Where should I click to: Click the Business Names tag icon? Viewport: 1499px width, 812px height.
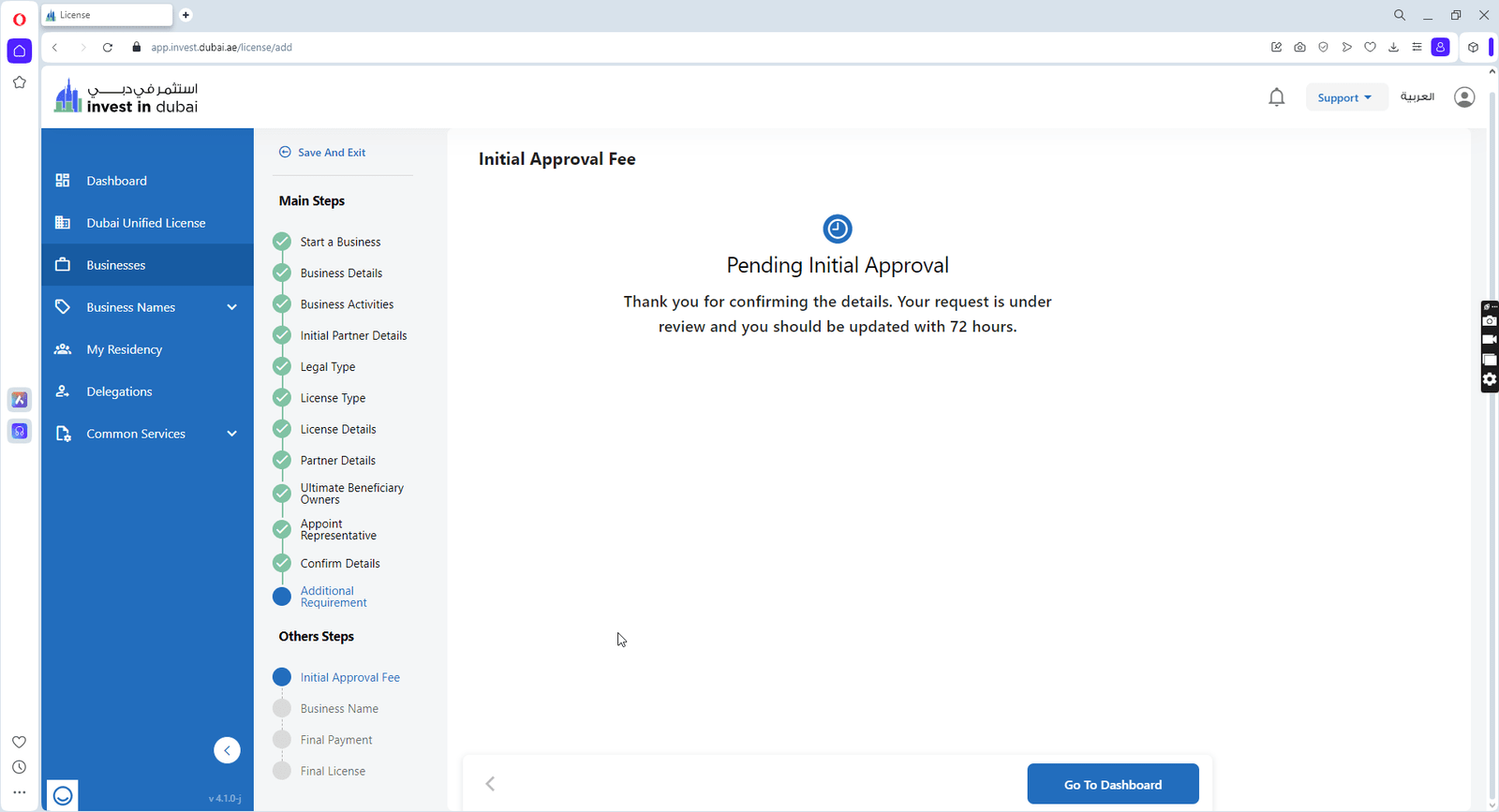point(63,307)
